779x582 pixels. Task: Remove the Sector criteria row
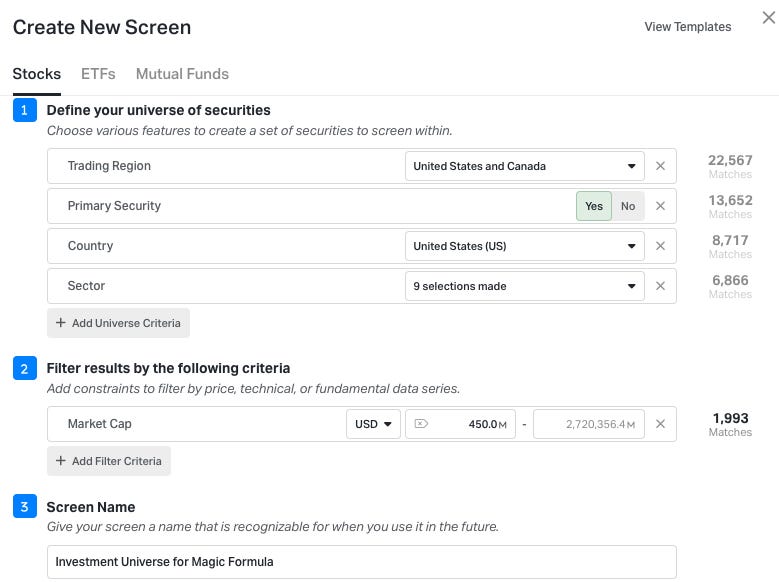[660, 286]
